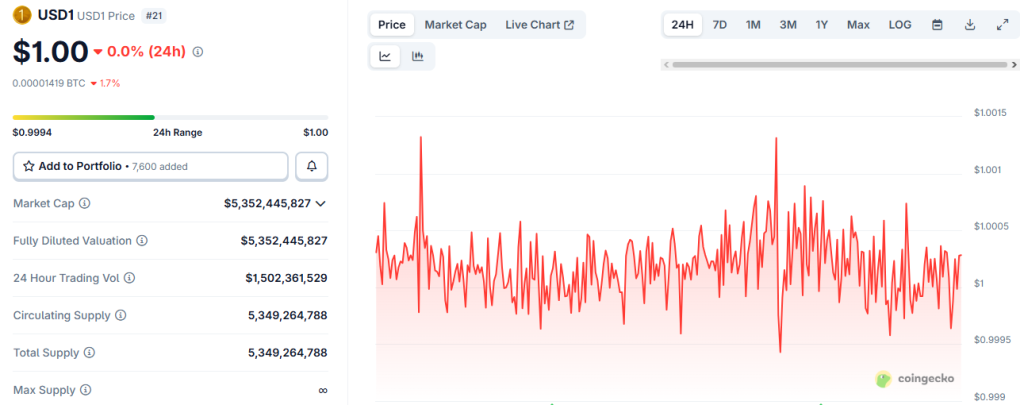The height and width of the screenshot is (405, 1024).
Task: Click the USD1 coin logo icon
Action: [22, 14]
